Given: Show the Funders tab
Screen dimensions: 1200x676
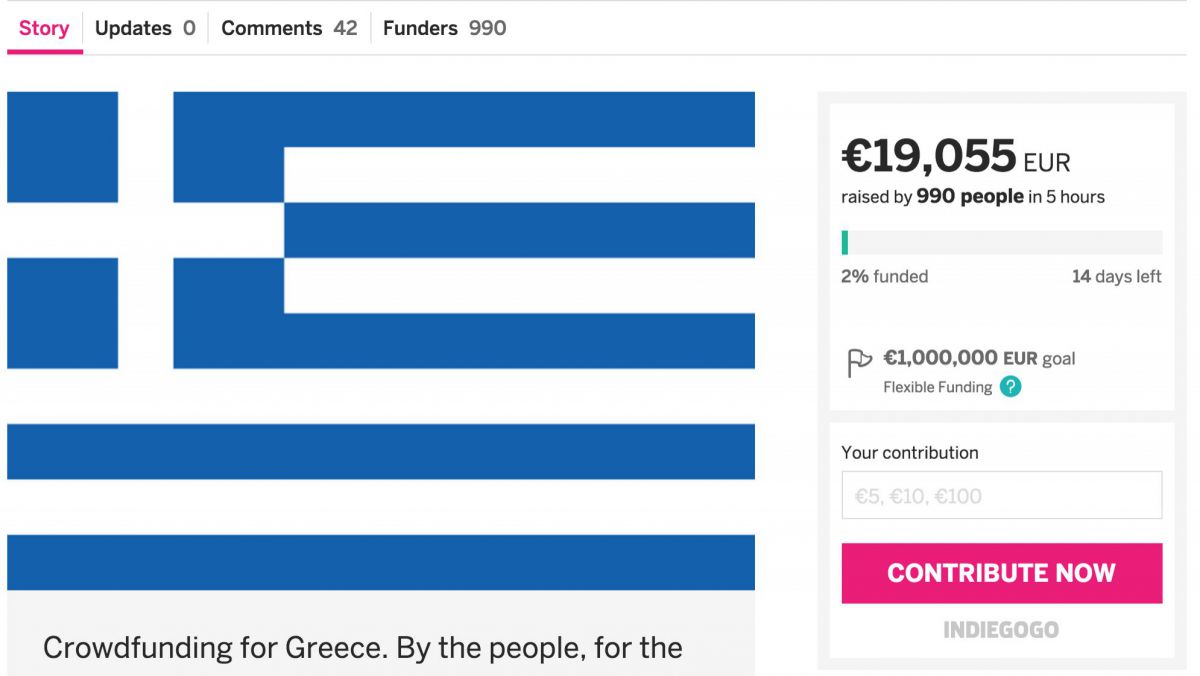Looking at the screenshot, I should pyautogui.click(x=444, y=28).
